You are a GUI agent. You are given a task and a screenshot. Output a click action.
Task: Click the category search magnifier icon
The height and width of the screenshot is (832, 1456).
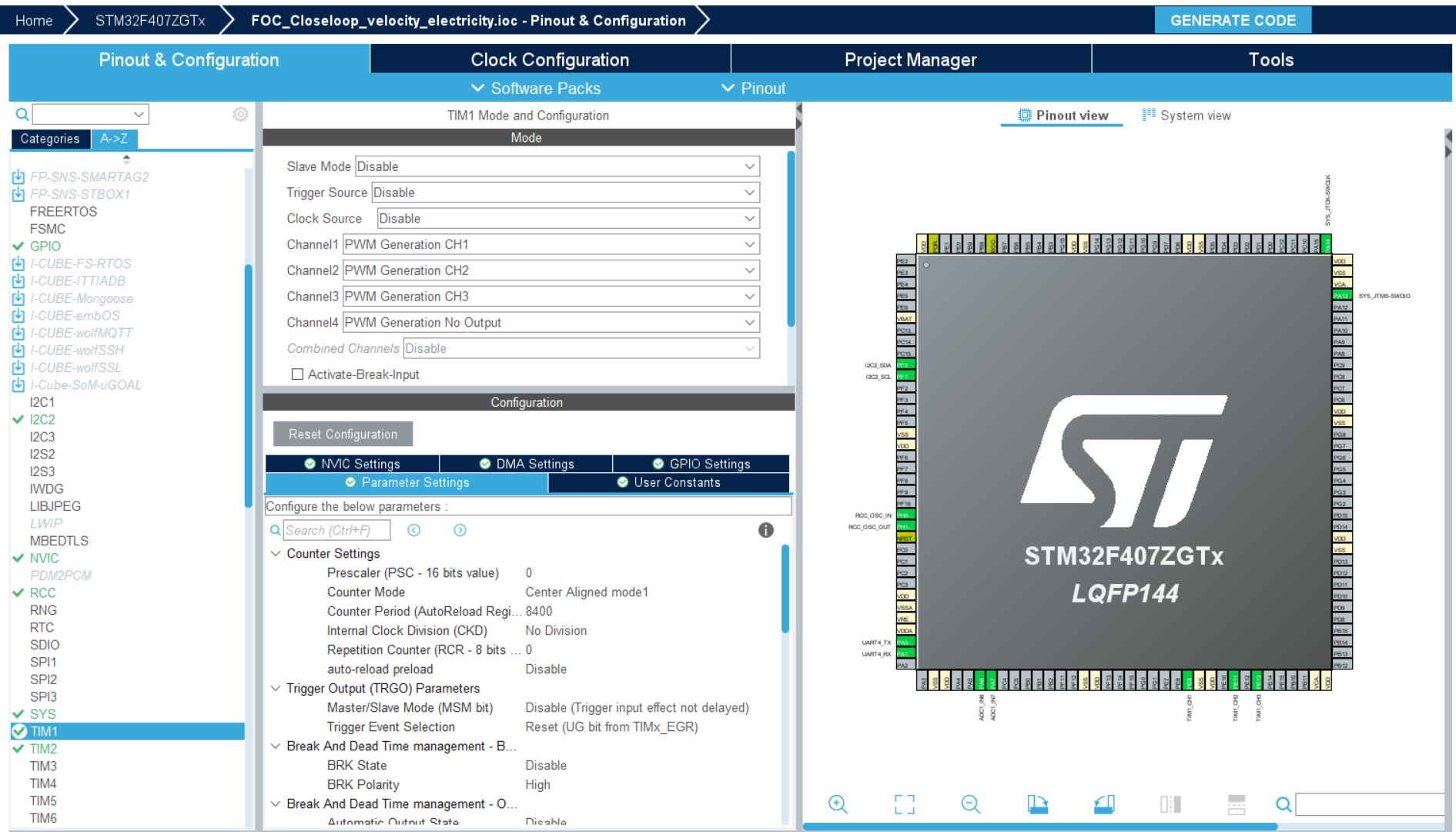22,115
